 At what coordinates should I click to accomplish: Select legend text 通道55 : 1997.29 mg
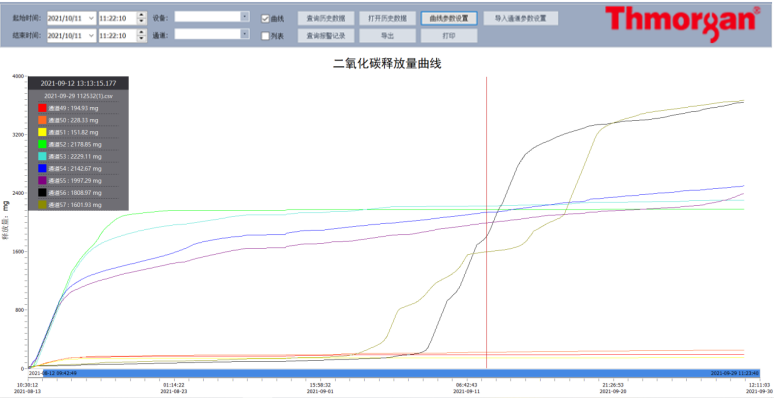click(x=75, y=180)
